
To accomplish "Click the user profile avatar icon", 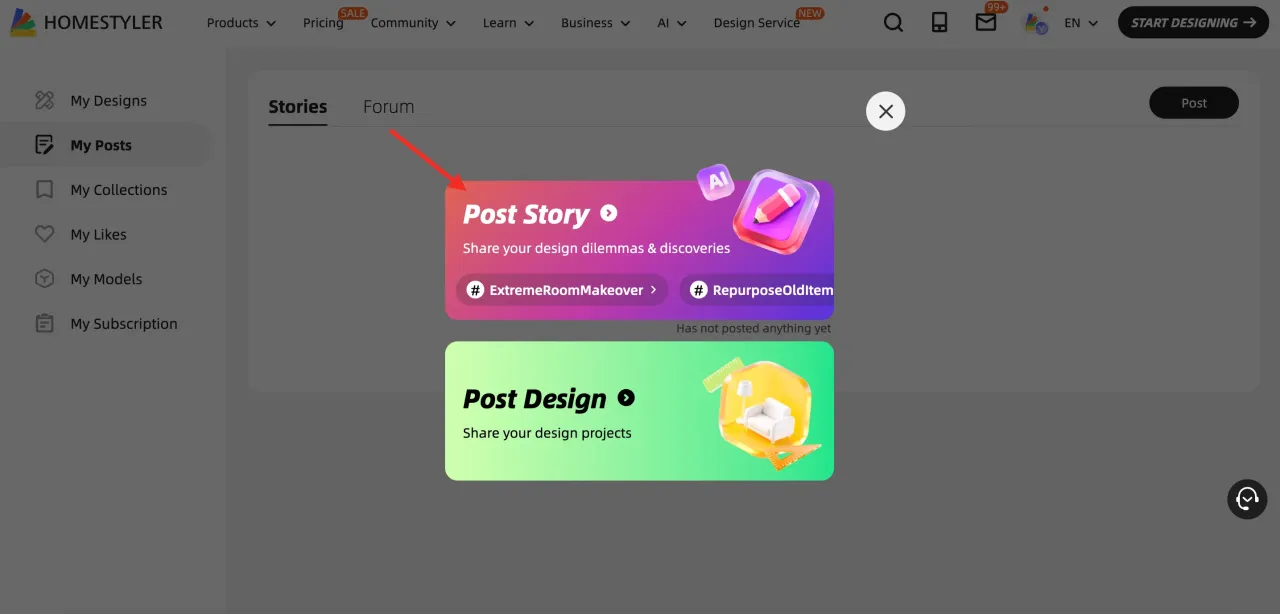I will (x=1035, y=22).
